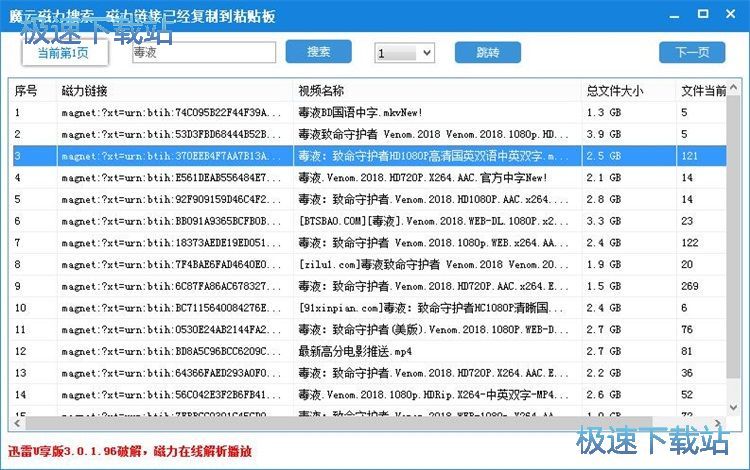Click video name 毒液.Venom.2018.1080p.HDRip

[x=433, y=395]
